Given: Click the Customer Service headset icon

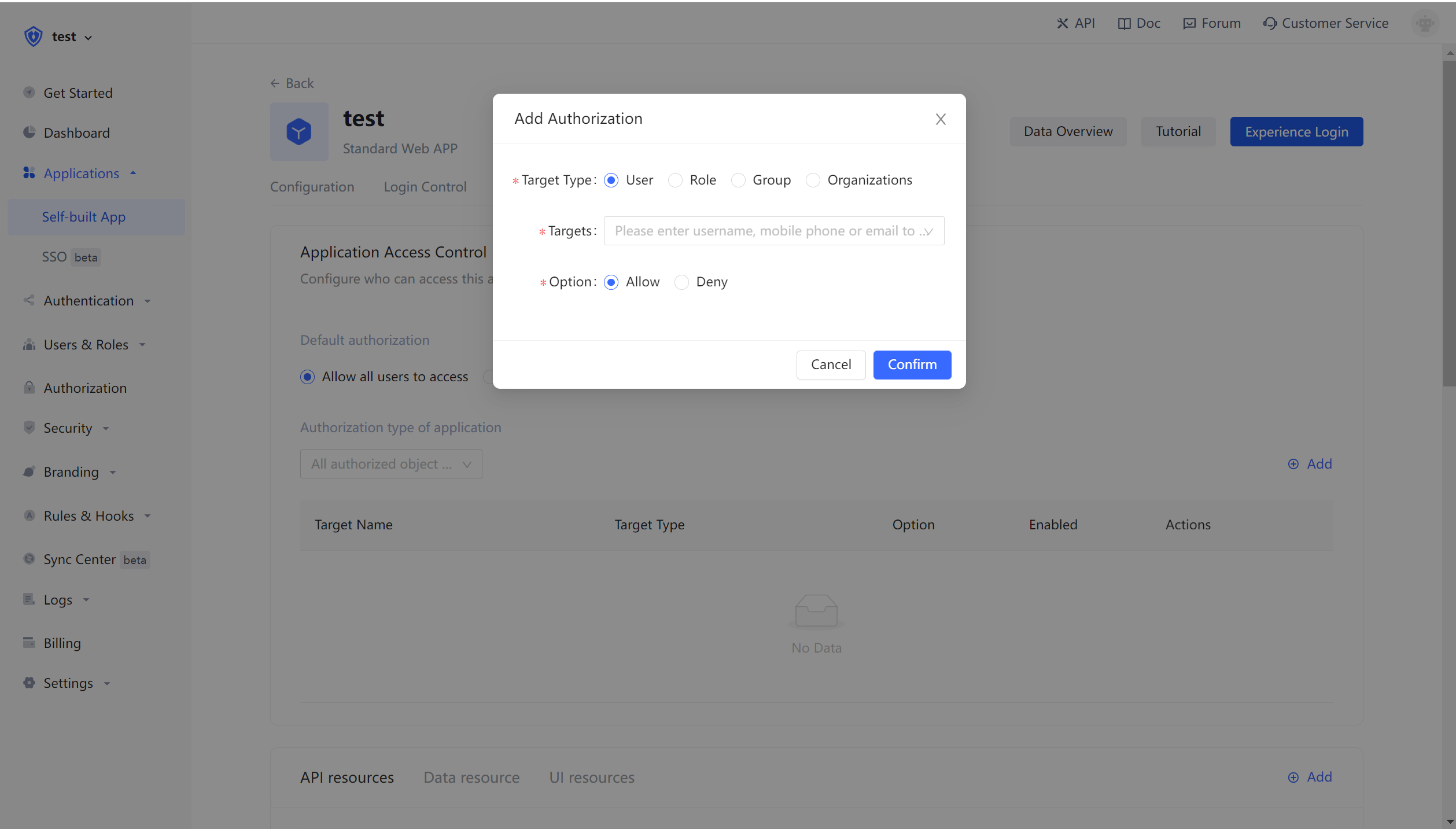Looking at the screenshot, I should [1269, 24].
